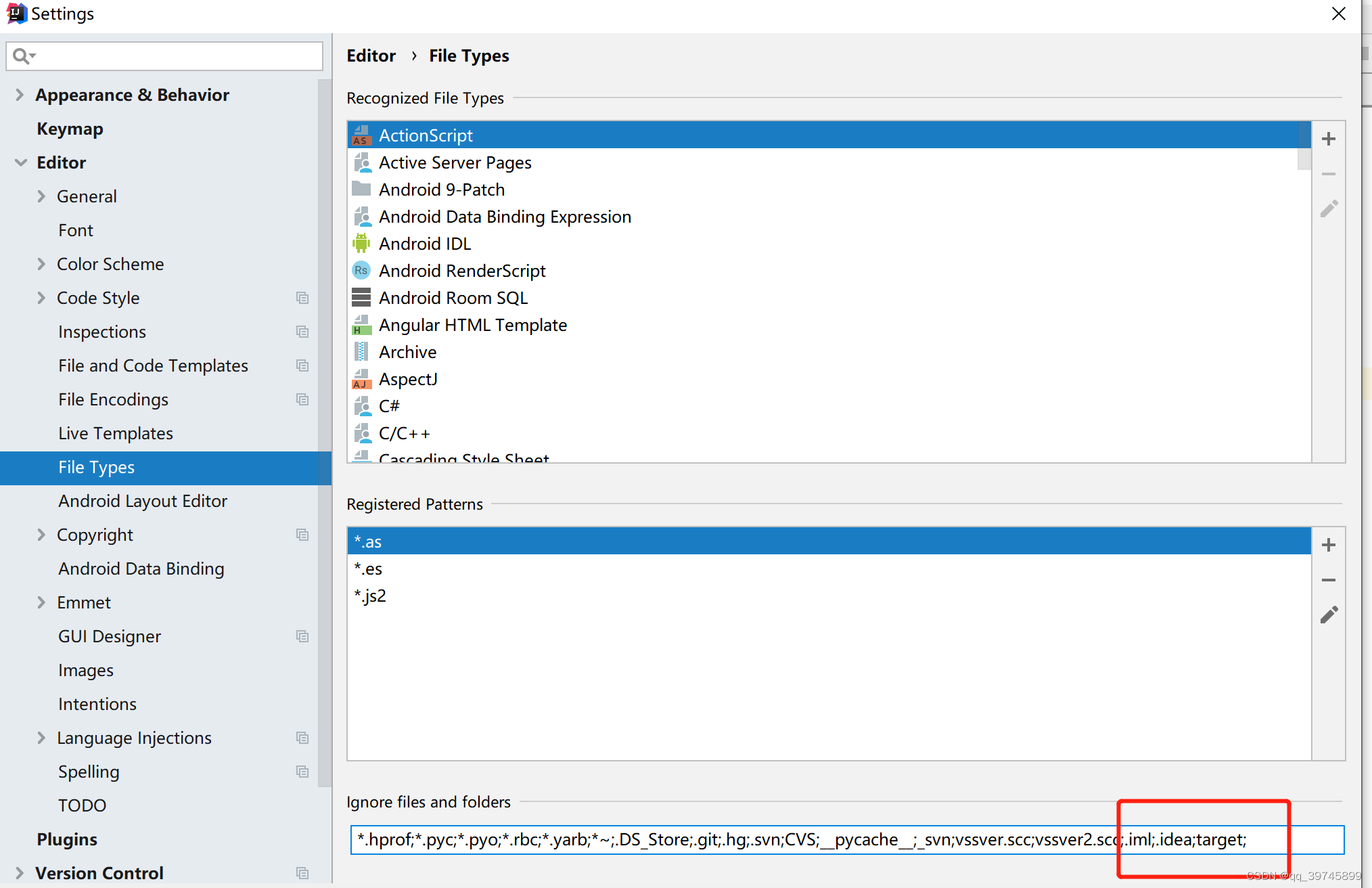Open the Live Templates settings page

point(116,433)
